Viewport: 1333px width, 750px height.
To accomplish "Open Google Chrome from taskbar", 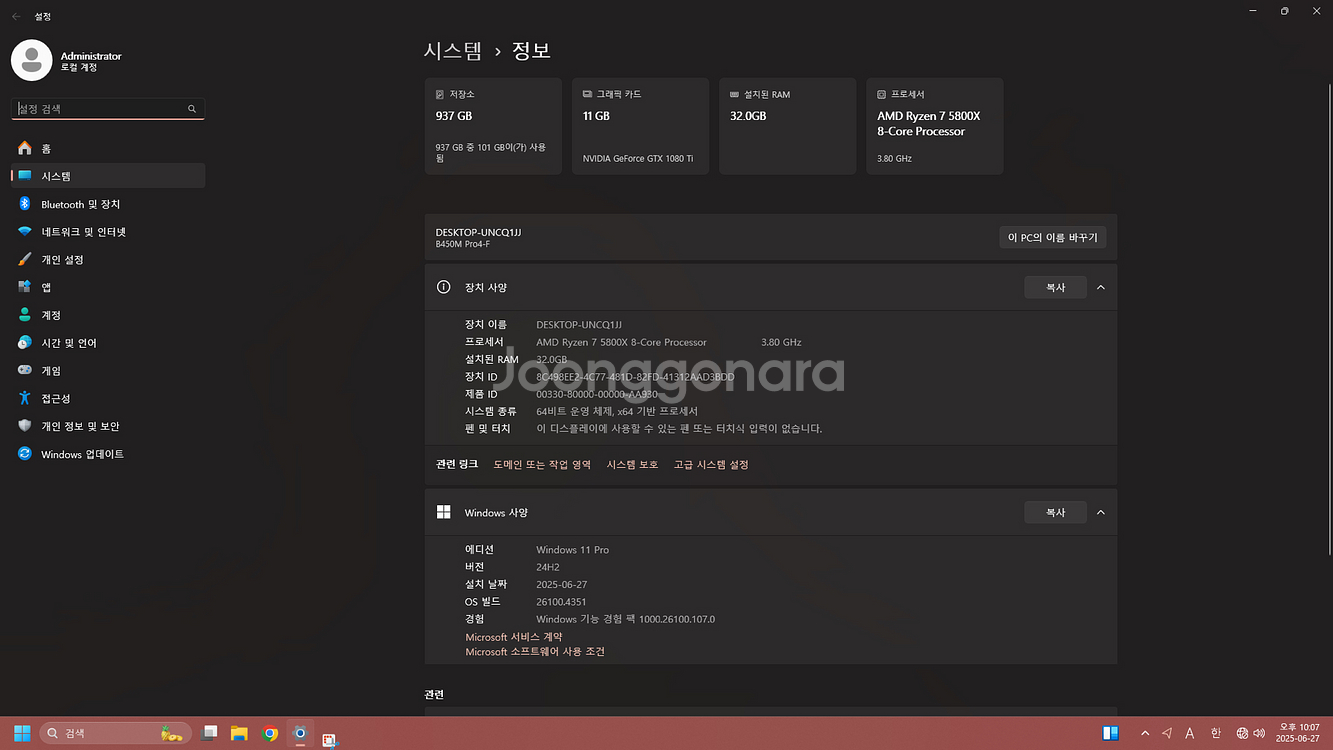I will 269,733.
